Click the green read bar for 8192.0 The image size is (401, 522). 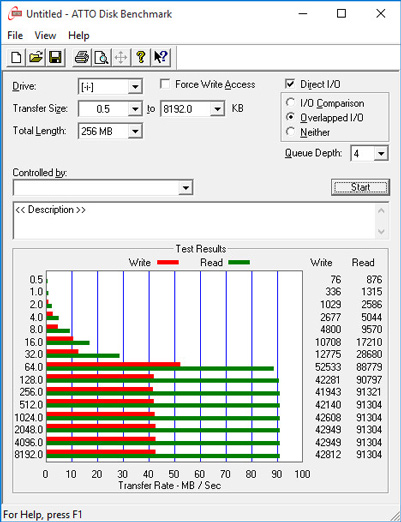(163, 456)
